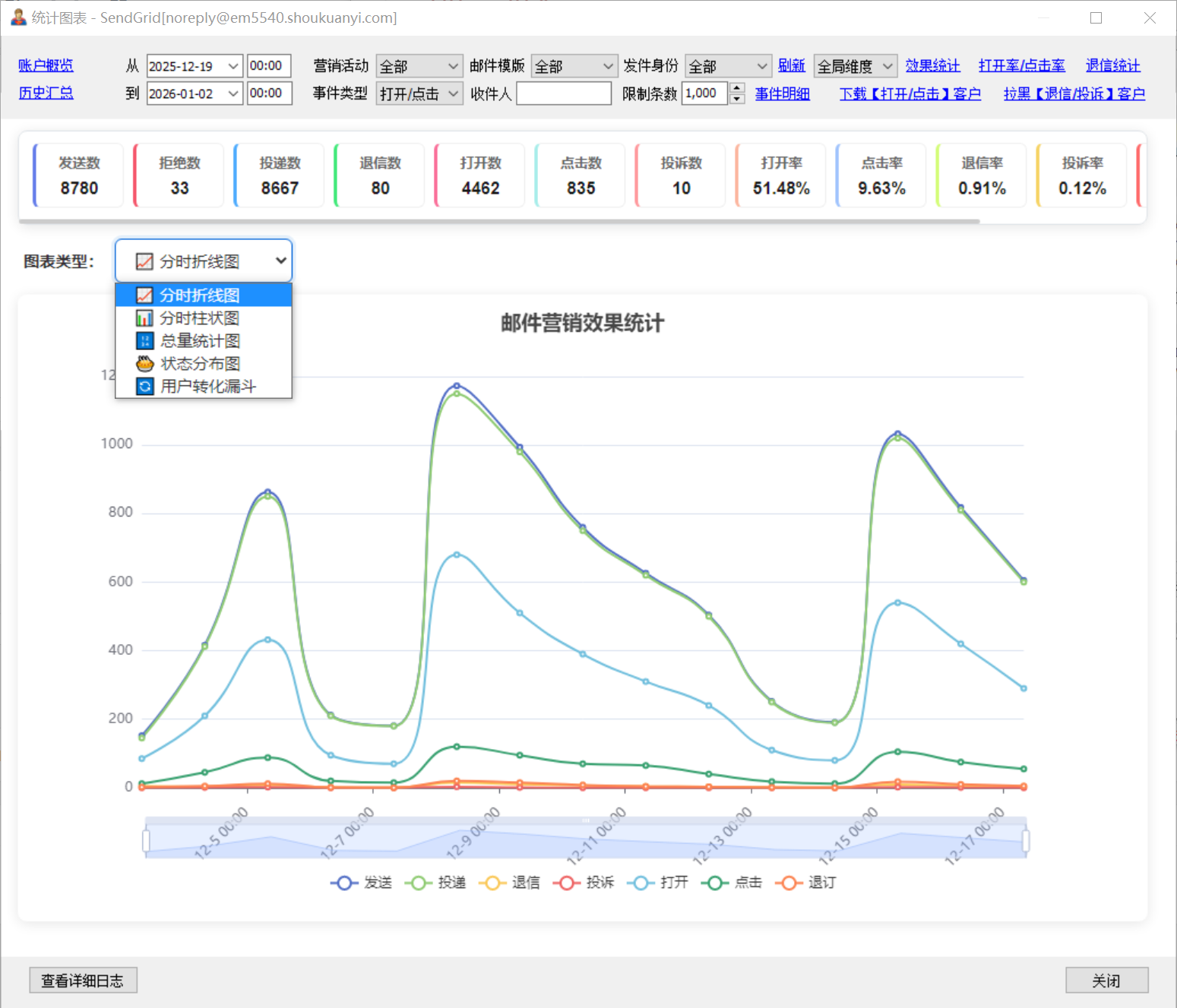Click the 收件人 text field

[x=564, y=94]
